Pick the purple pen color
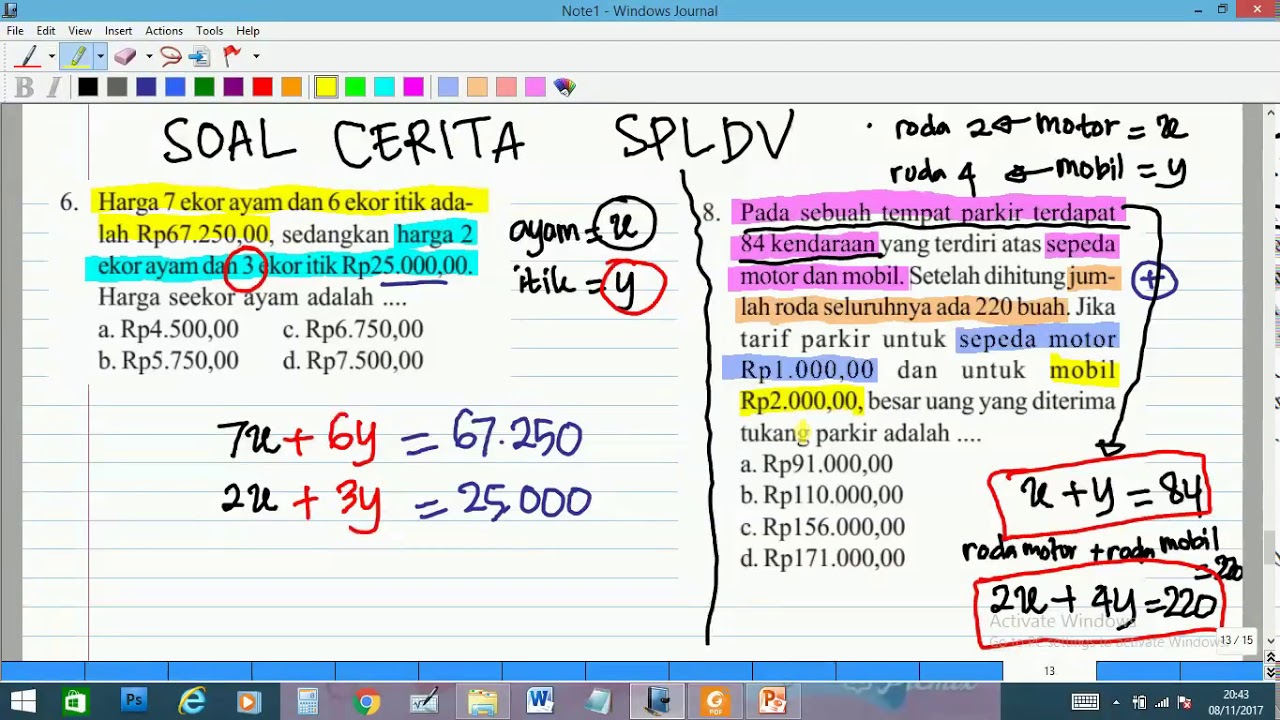The height and width of the screenshot is (720, 1280). point(233,88)
